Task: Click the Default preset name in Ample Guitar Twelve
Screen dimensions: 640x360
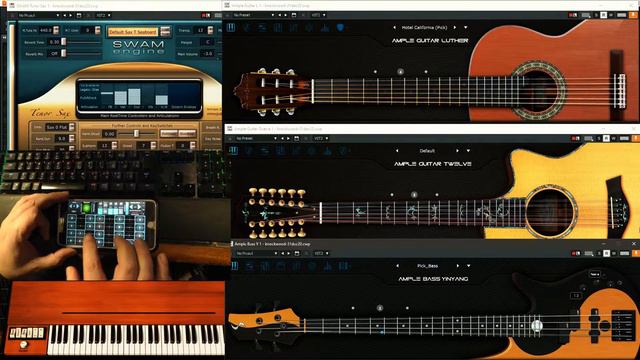Action: pyautogui.click(x=427, y=151)
